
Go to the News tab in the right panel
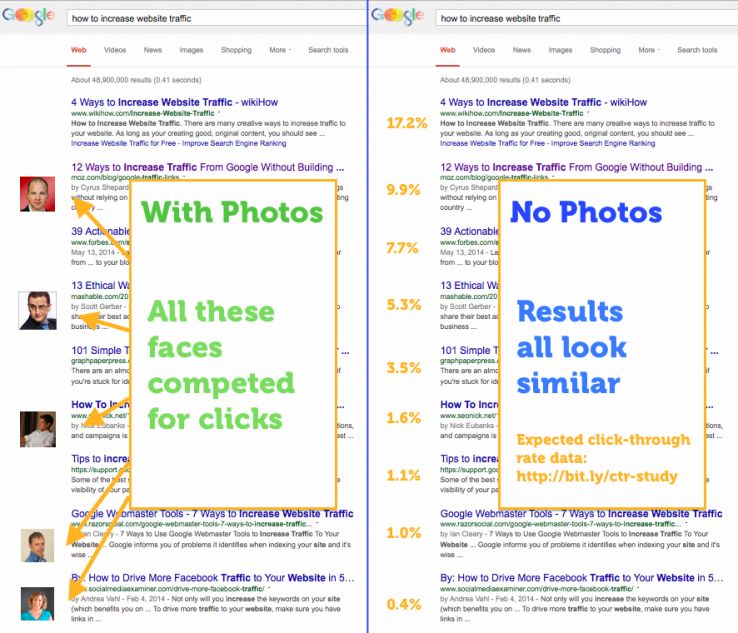coord(521,50)
